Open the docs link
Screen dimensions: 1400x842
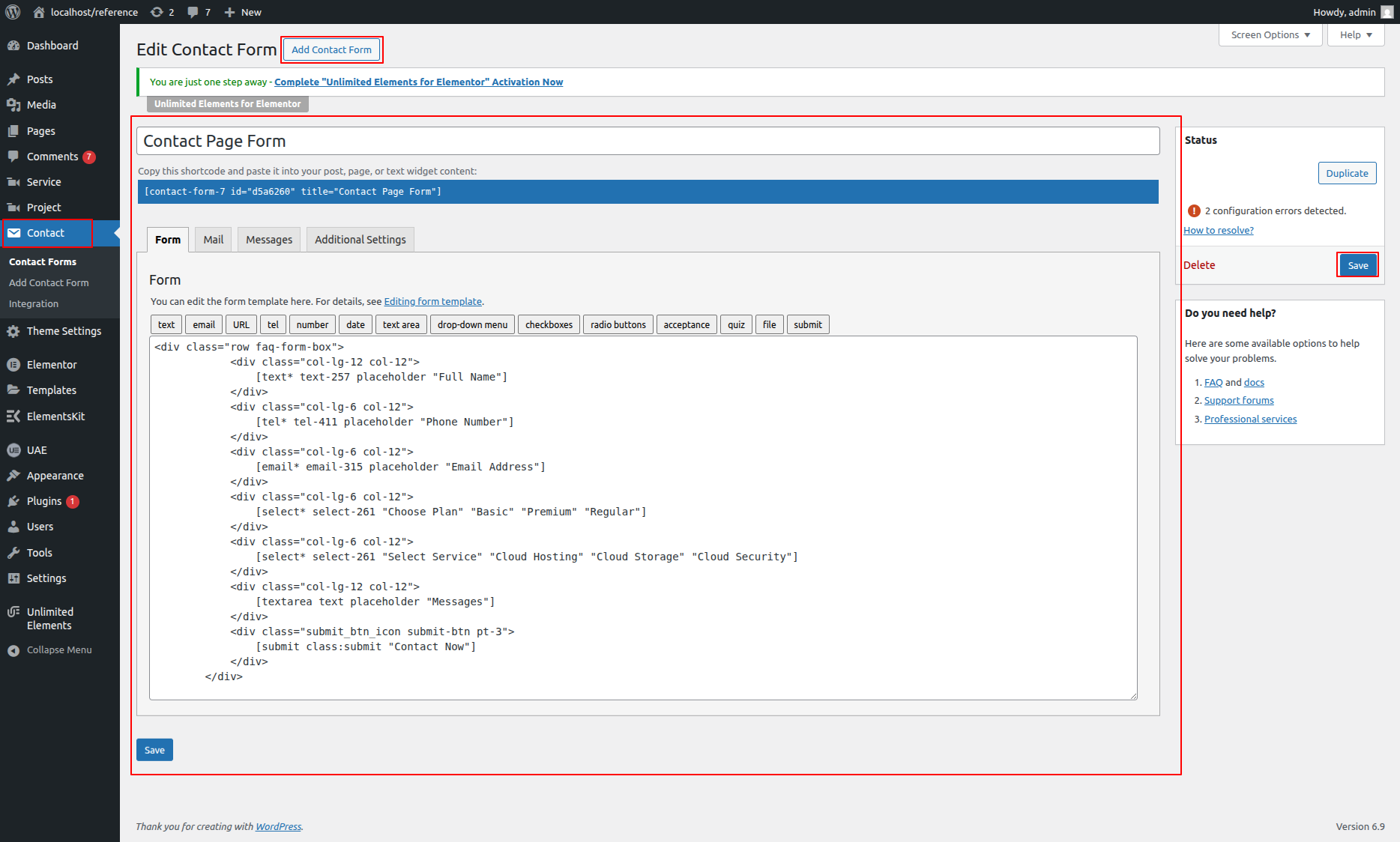pos(1254,383)
